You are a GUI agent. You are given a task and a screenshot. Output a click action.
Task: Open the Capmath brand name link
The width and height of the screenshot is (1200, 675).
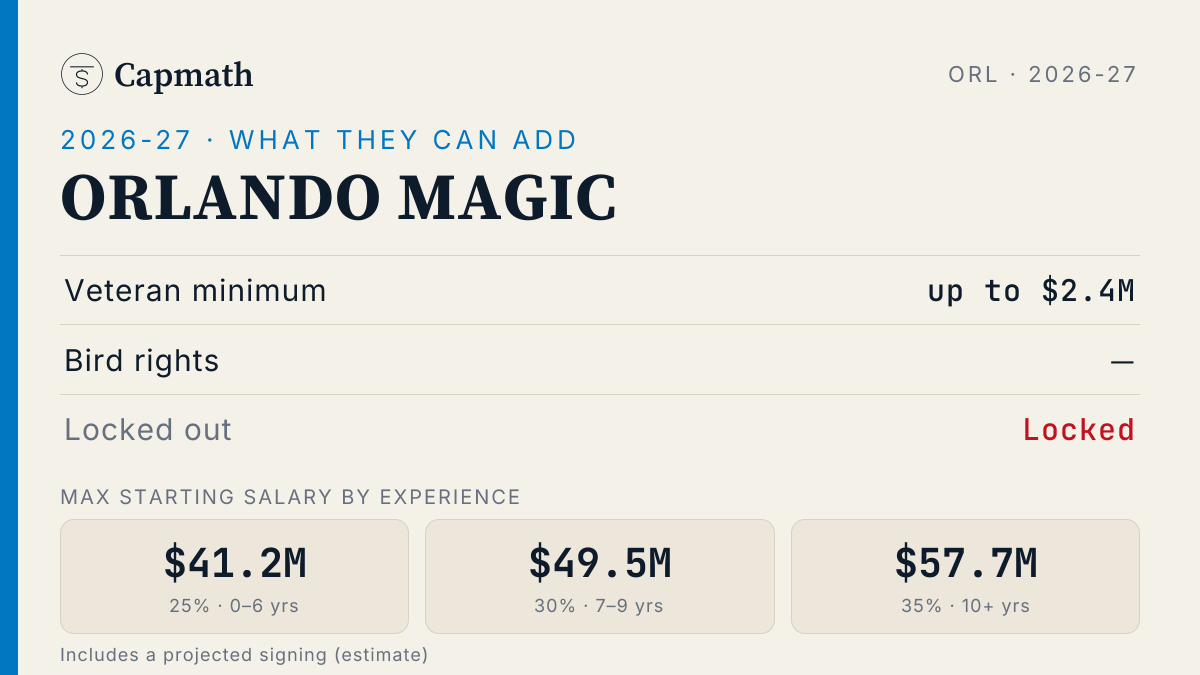pyautogui.click(x=184, y=75)
